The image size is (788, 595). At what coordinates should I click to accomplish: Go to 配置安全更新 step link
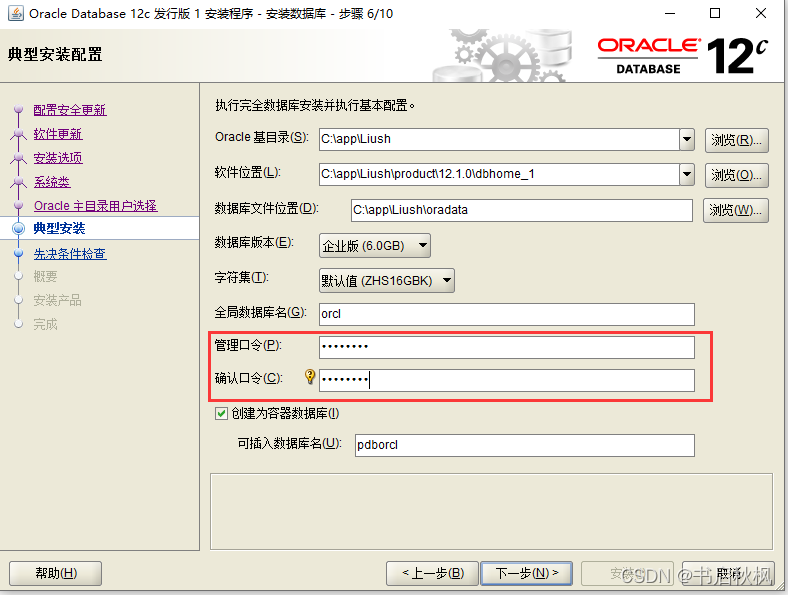[x=70, y=110]
